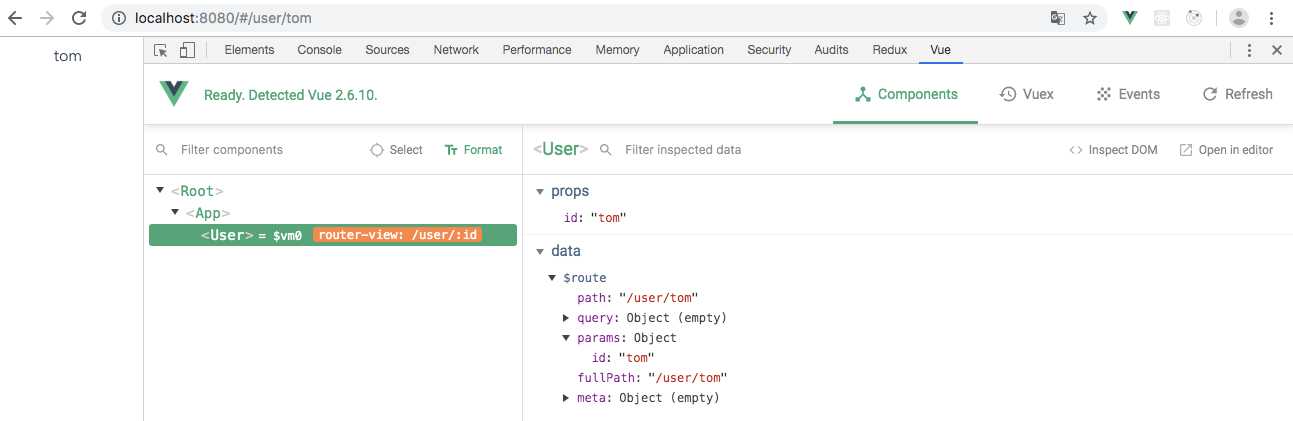
Task: Click the Ready. Detected Vue 2.6.10. message
Action: pyautogui.click(x=290, y=95)
